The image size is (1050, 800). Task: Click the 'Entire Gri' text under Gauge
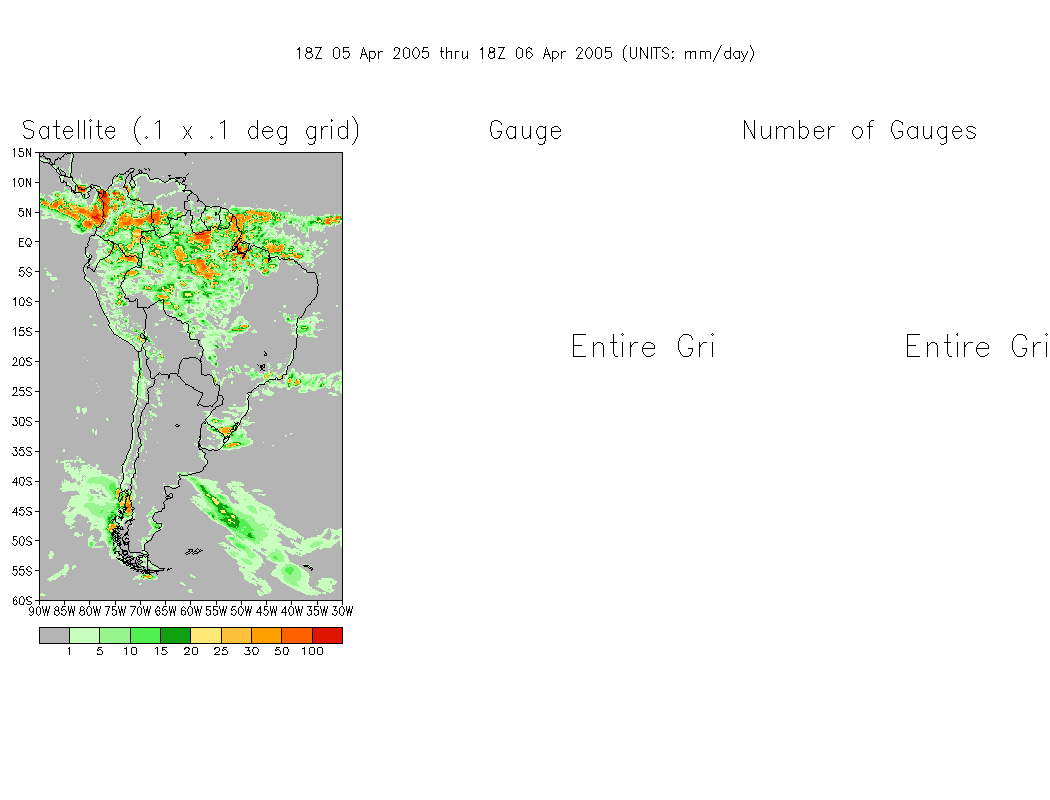click(644, 347)
